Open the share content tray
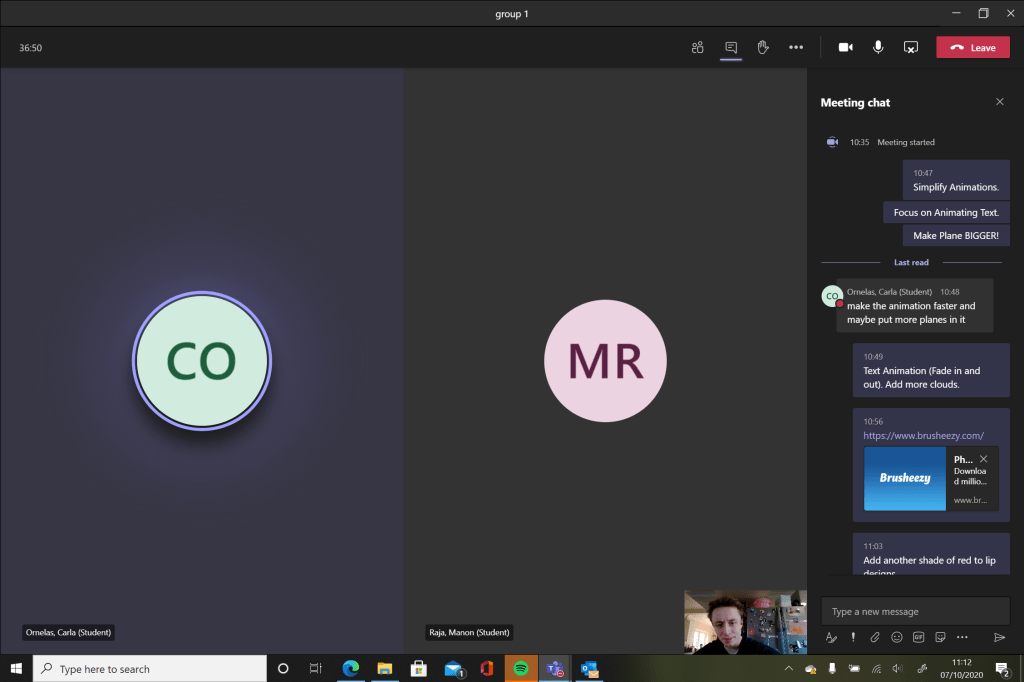 click(x=910, y=47)
